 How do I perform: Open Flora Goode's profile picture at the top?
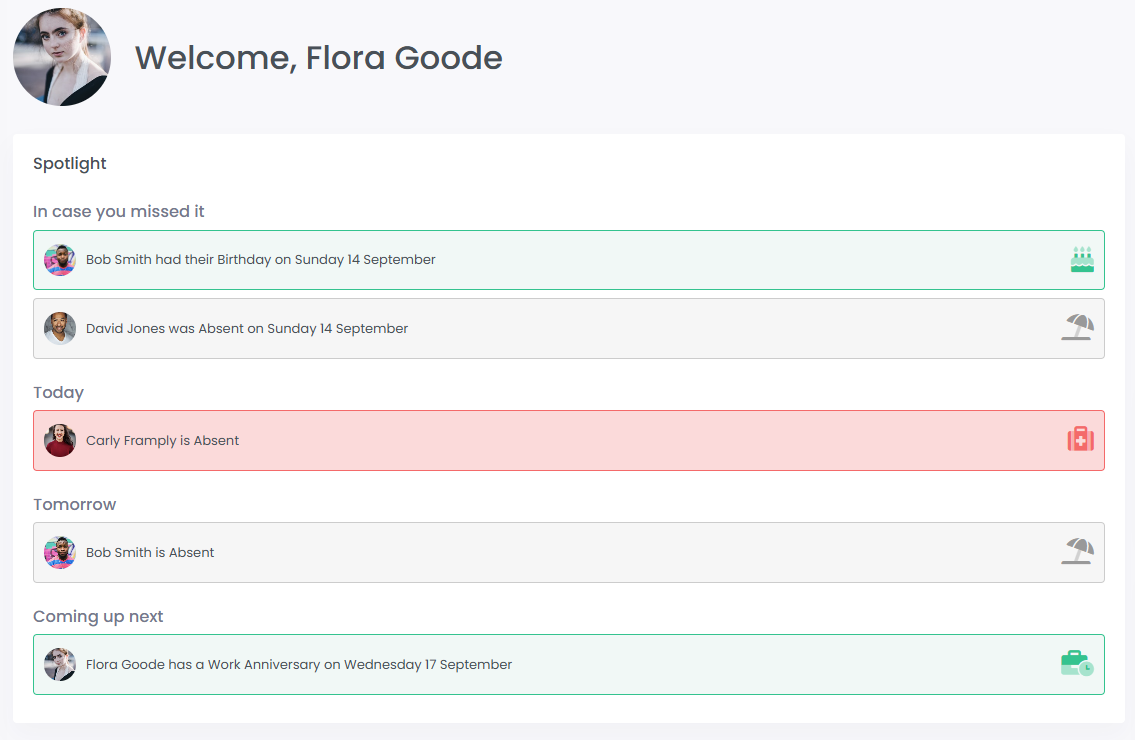pyautogui.click(x=61, y=57)
